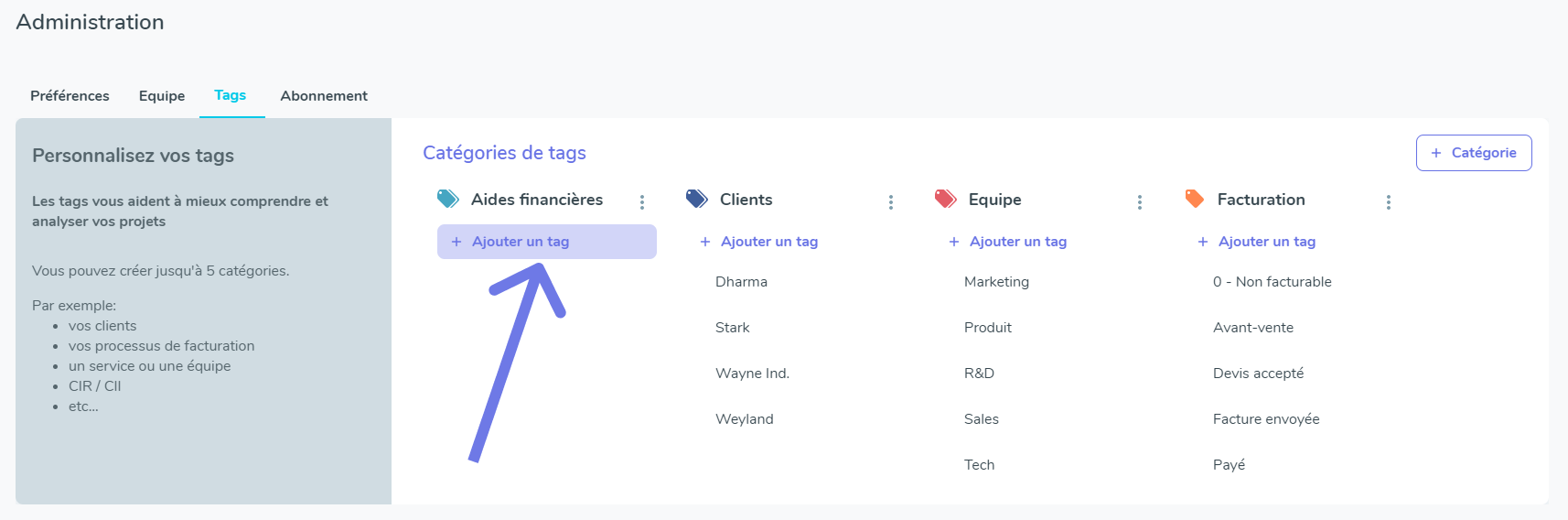Open the Equipe administration tab

[162, 96]
